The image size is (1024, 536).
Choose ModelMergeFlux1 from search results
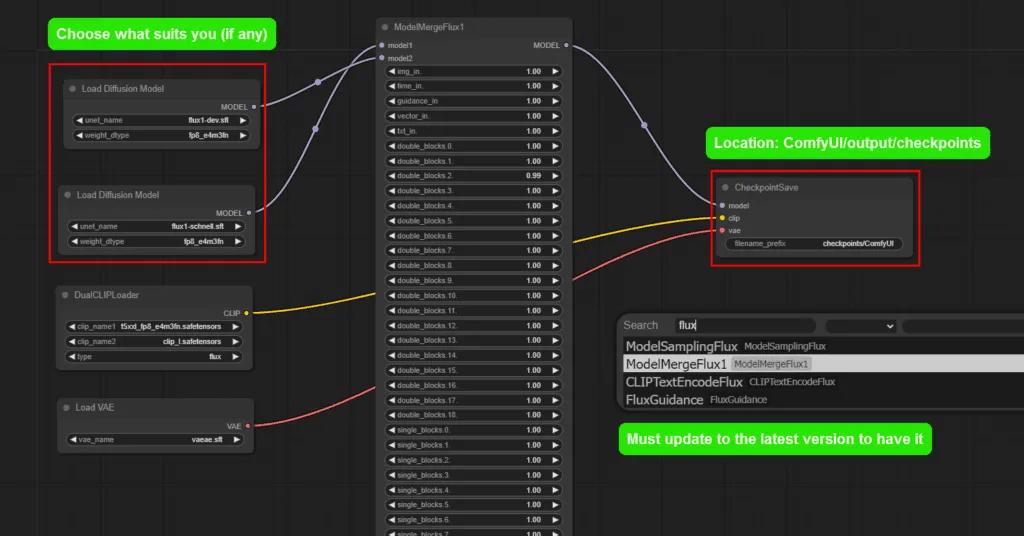click(x=824, y=364)
